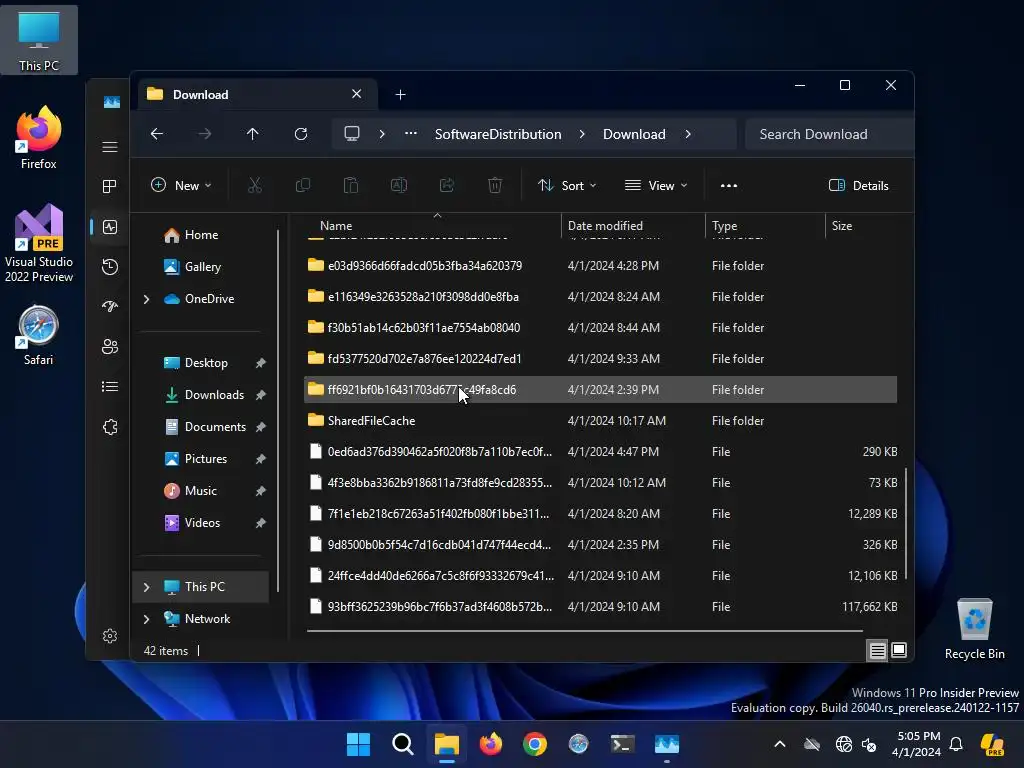This screenshot has height=768, width=1024.
Task: Add a new File Explorer tab
Action: point(400,95)
